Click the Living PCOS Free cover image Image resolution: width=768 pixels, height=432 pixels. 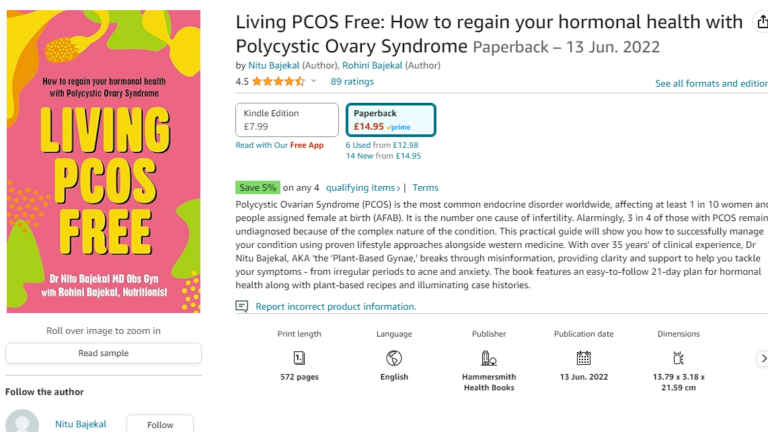tap(103, 161)
